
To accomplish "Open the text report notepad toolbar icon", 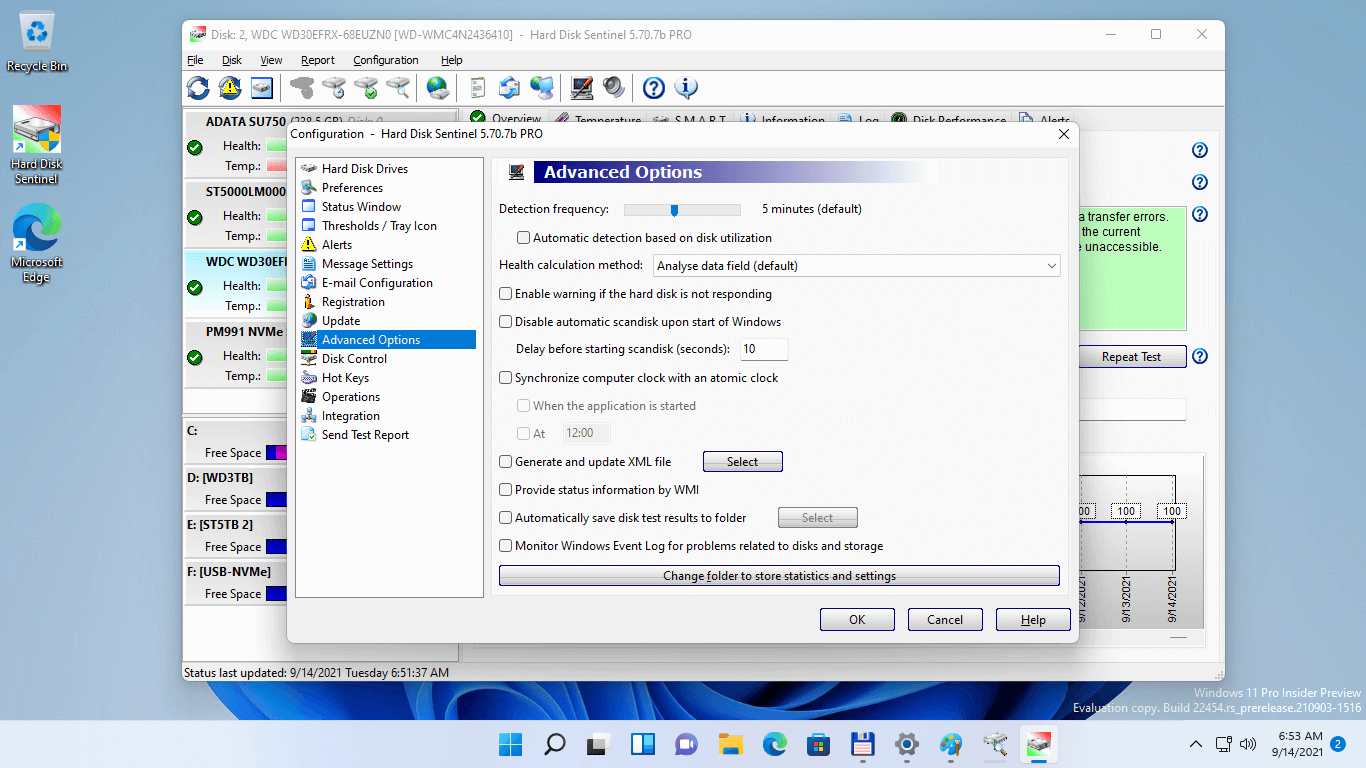I will [x=478, y=88].
